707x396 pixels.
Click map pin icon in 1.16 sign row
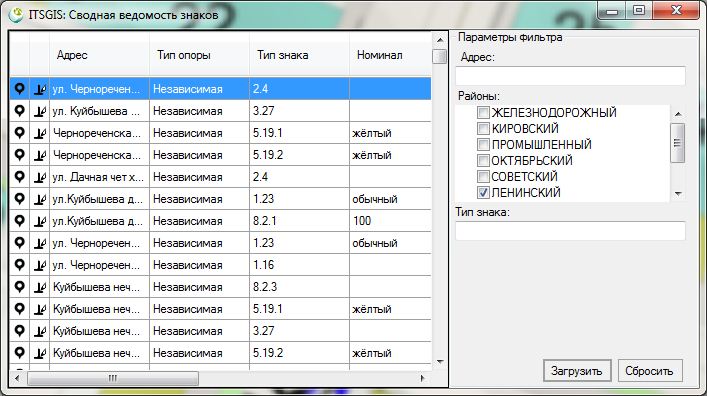point(19,264)
